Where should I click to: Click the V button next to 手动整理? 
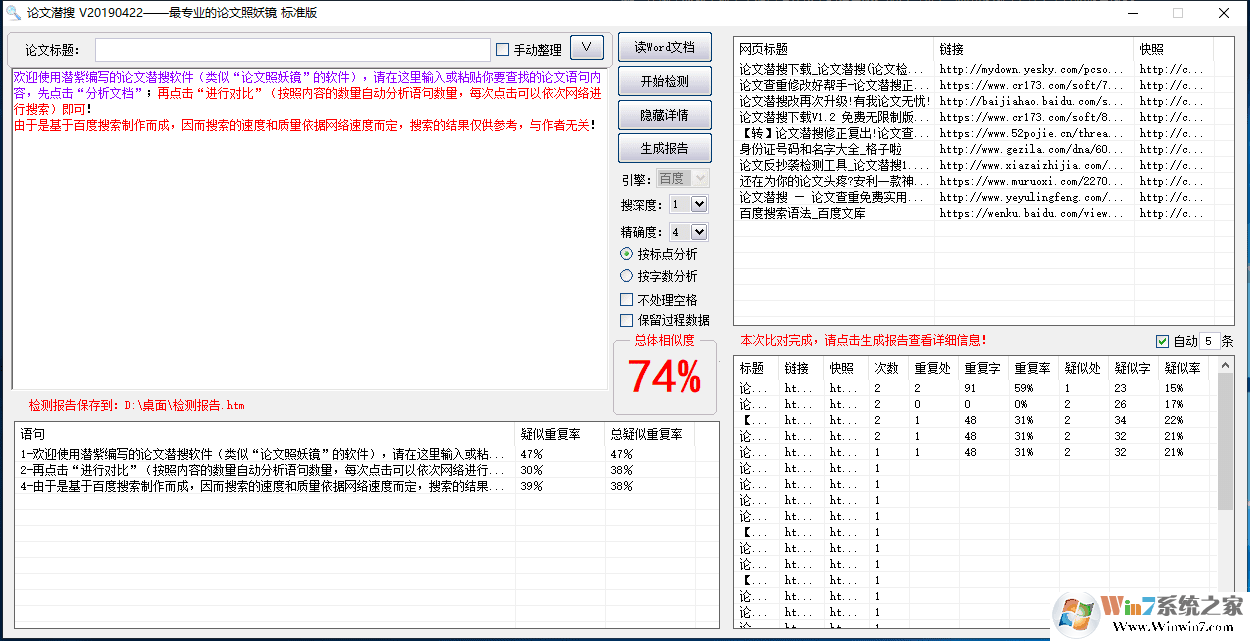click(586, 47)
